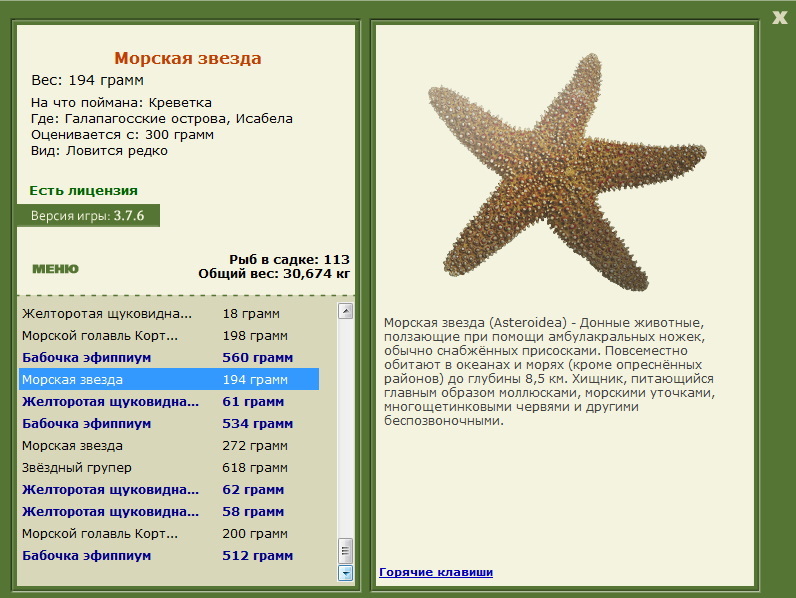The height and width of the screenshot is (598, 796).
Task: Click the Общий вес: 30,674 кг total
Action: (274, 274)
